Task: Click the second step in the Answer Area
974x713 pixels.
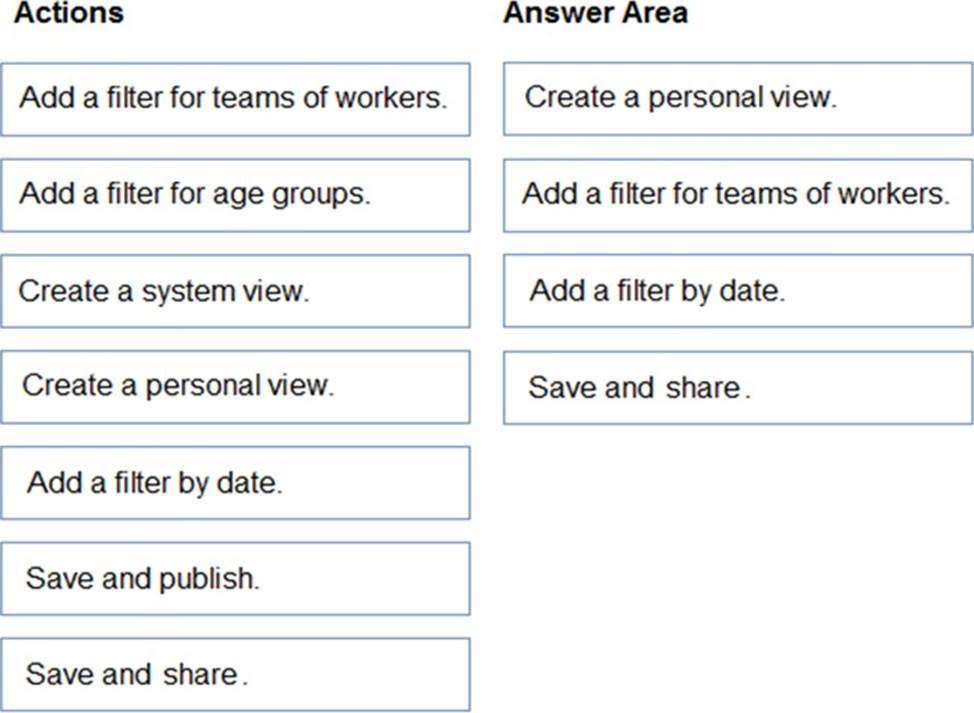Action: 738,196
